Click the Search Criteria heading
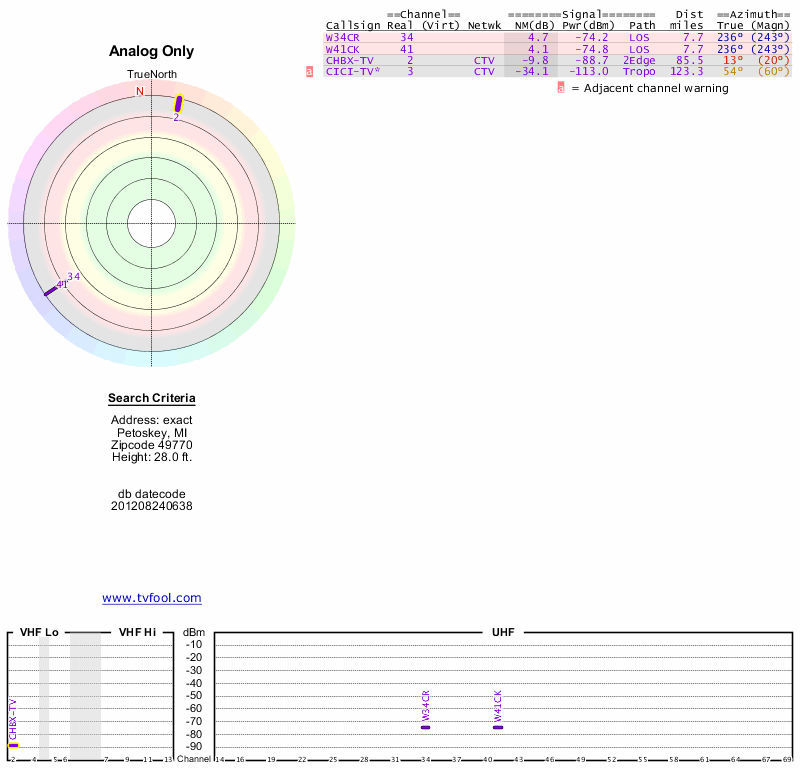Viewport: 800px width, 768px height. [x=152, y=398]
